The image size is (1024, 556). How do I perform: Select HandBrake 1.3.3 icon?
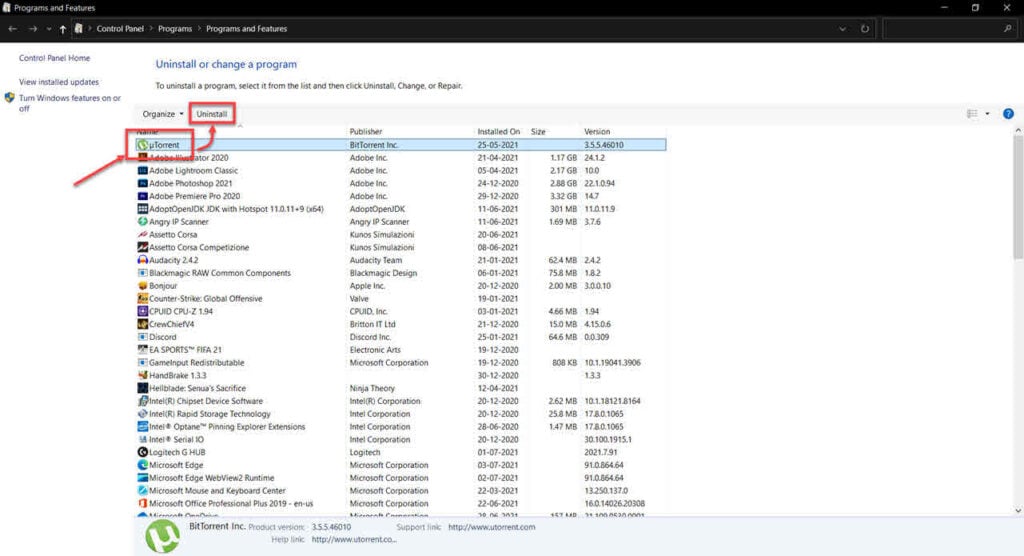tap(142, 376)
